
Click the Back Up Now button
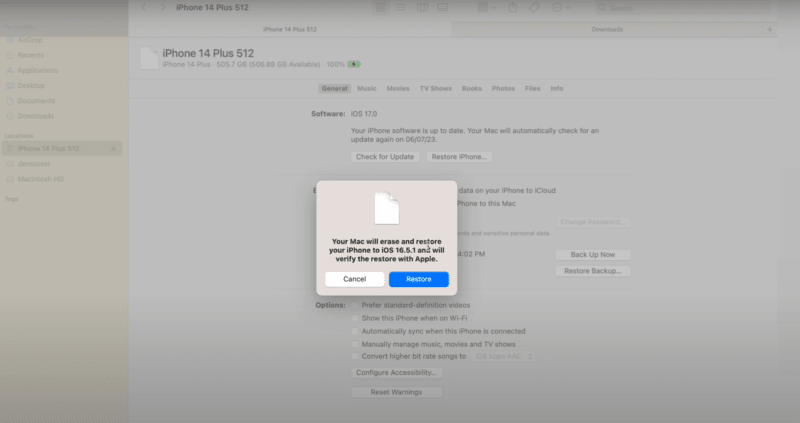[x=593, y=255]
